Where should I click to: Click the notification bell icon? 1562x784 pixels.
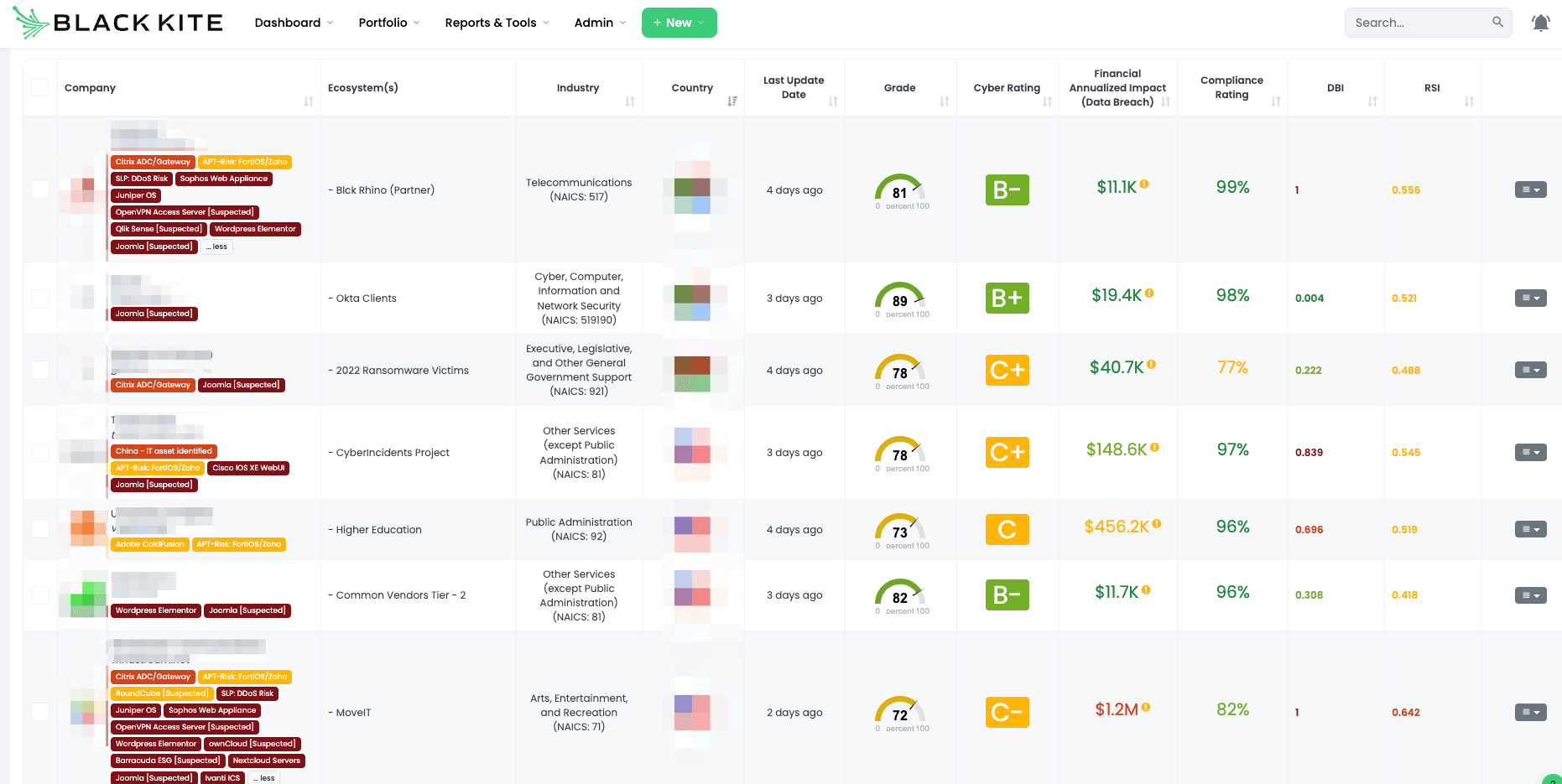point(1540,23)
